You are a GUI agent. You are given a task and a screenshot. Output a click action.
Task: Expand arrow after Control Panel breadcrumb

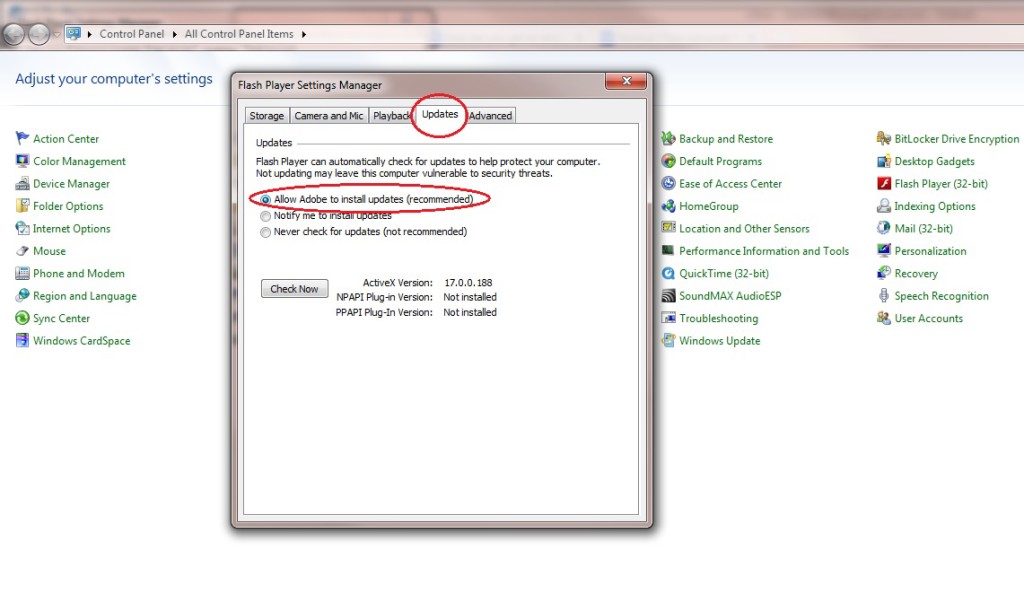click(174, 34)
